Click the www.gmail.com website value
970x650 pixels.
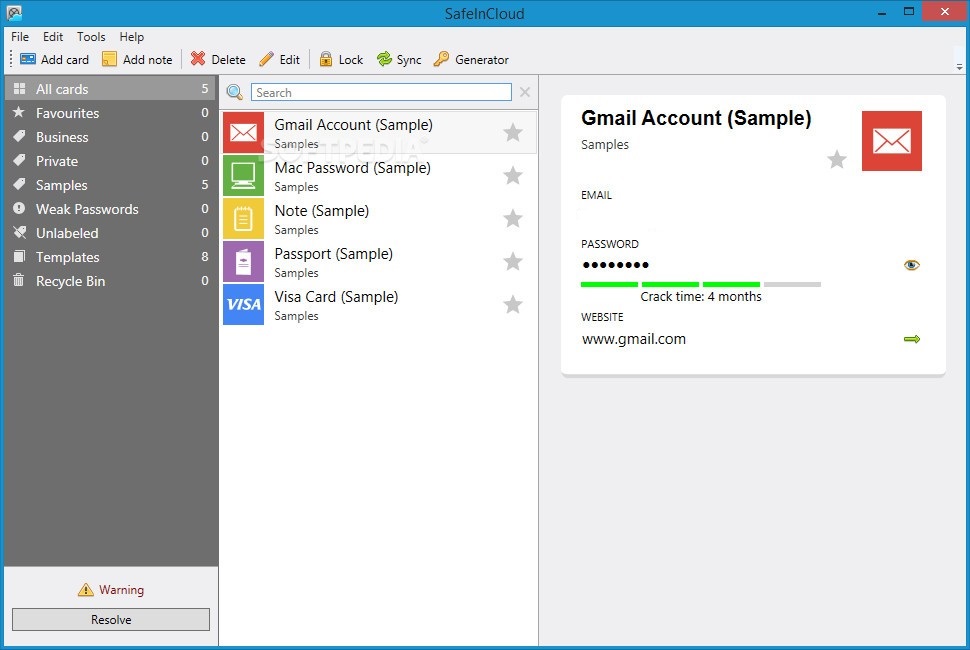click(x=633, y=339)
